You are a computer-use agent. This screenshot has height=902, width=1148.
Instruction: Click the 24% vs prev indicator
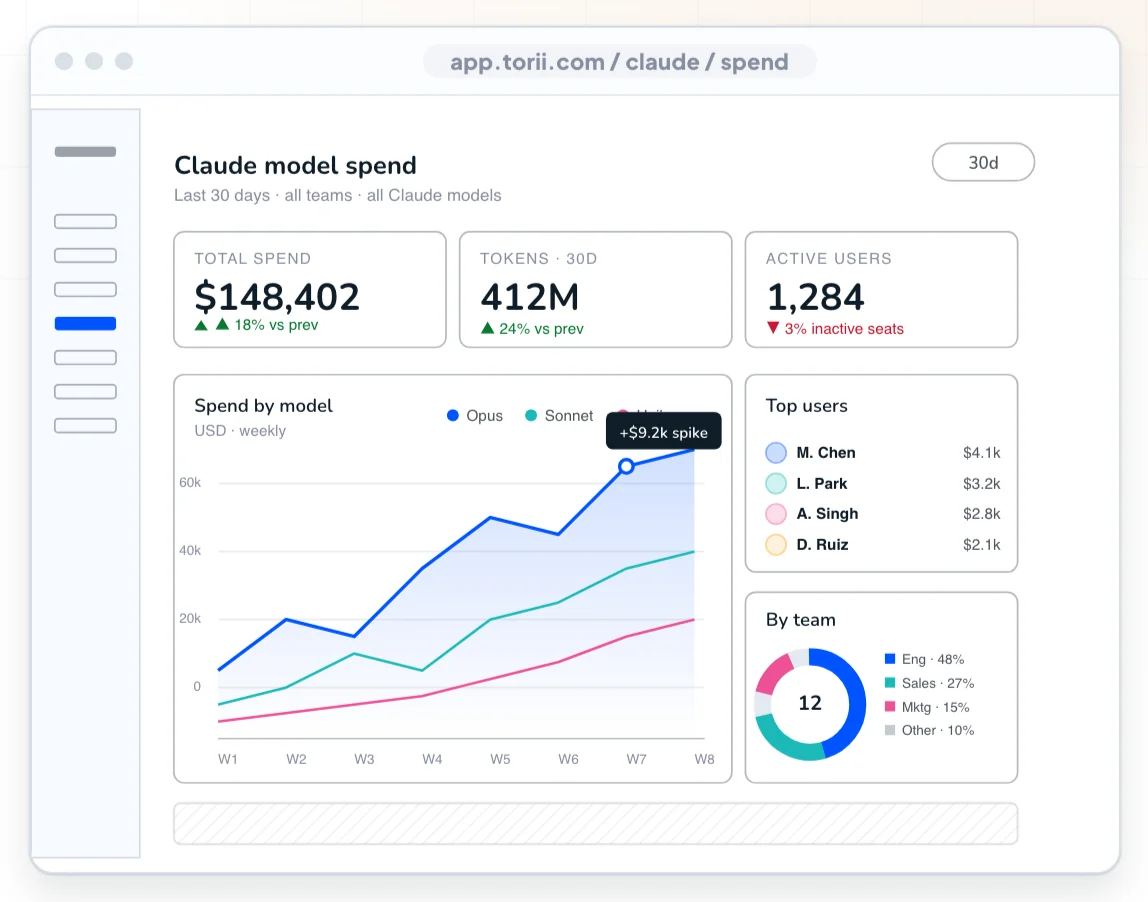(532, 329)
